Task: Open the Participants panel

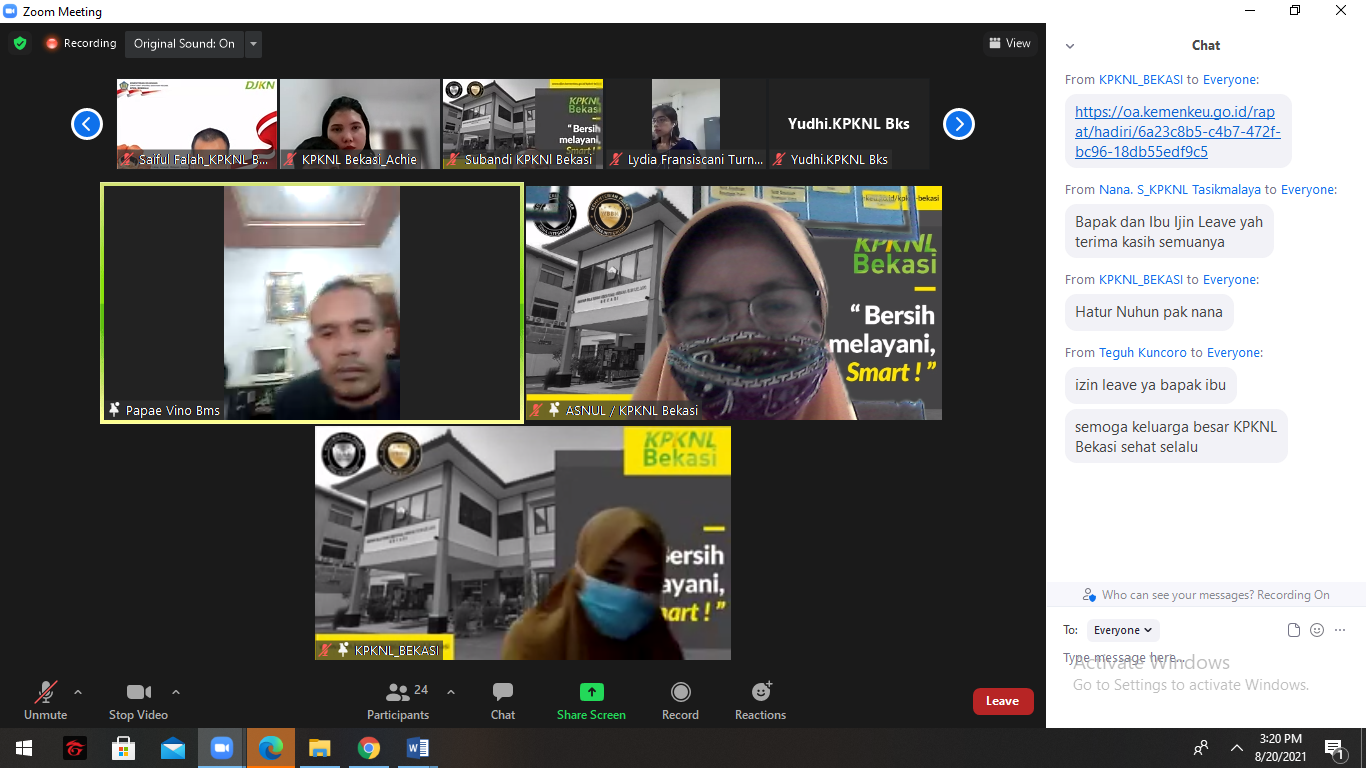Action: pos(398,700)
